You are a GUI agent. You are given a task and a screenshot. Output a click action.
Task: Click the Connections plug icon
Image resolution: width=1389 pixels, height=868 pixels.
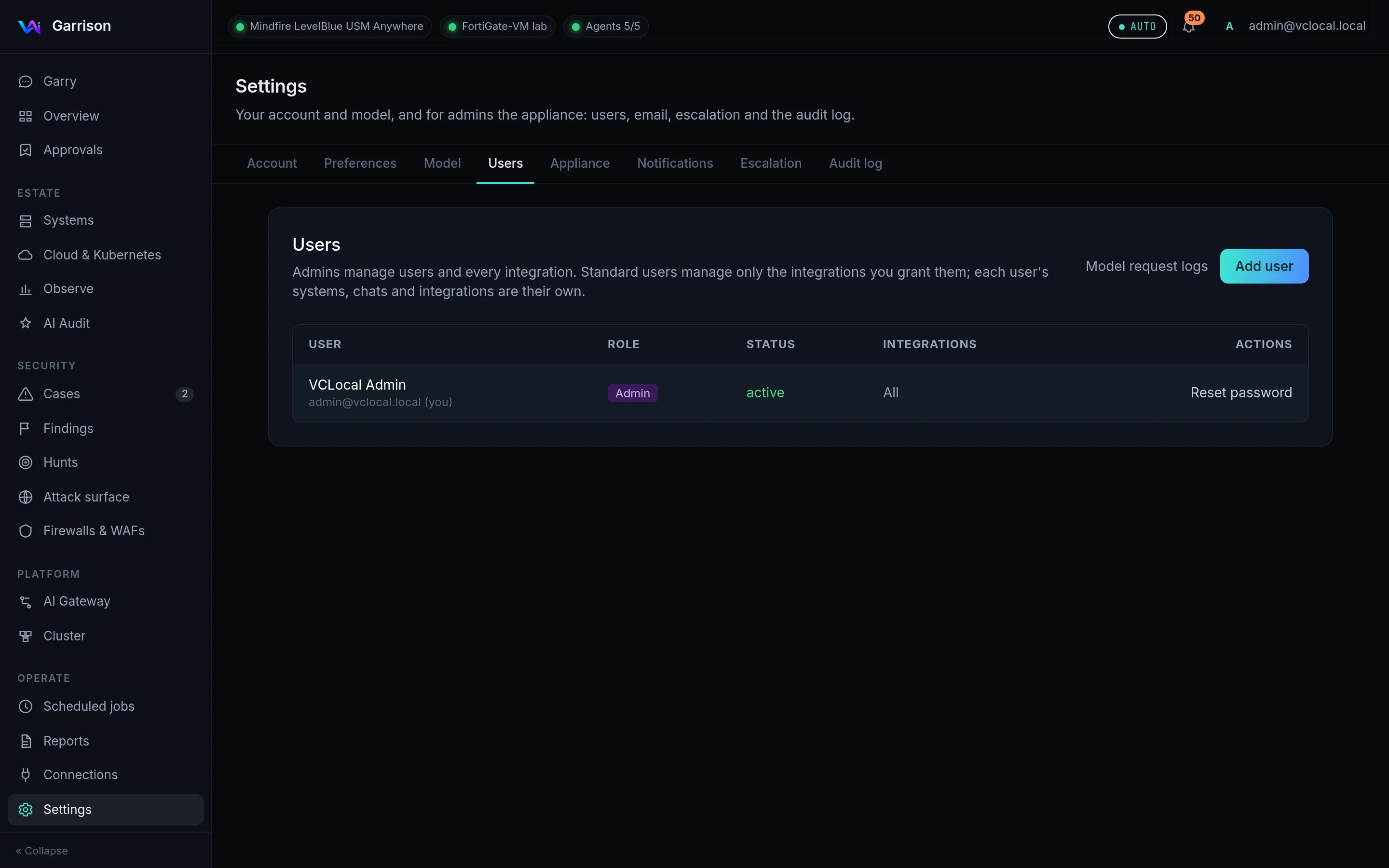tap(25, 775)
